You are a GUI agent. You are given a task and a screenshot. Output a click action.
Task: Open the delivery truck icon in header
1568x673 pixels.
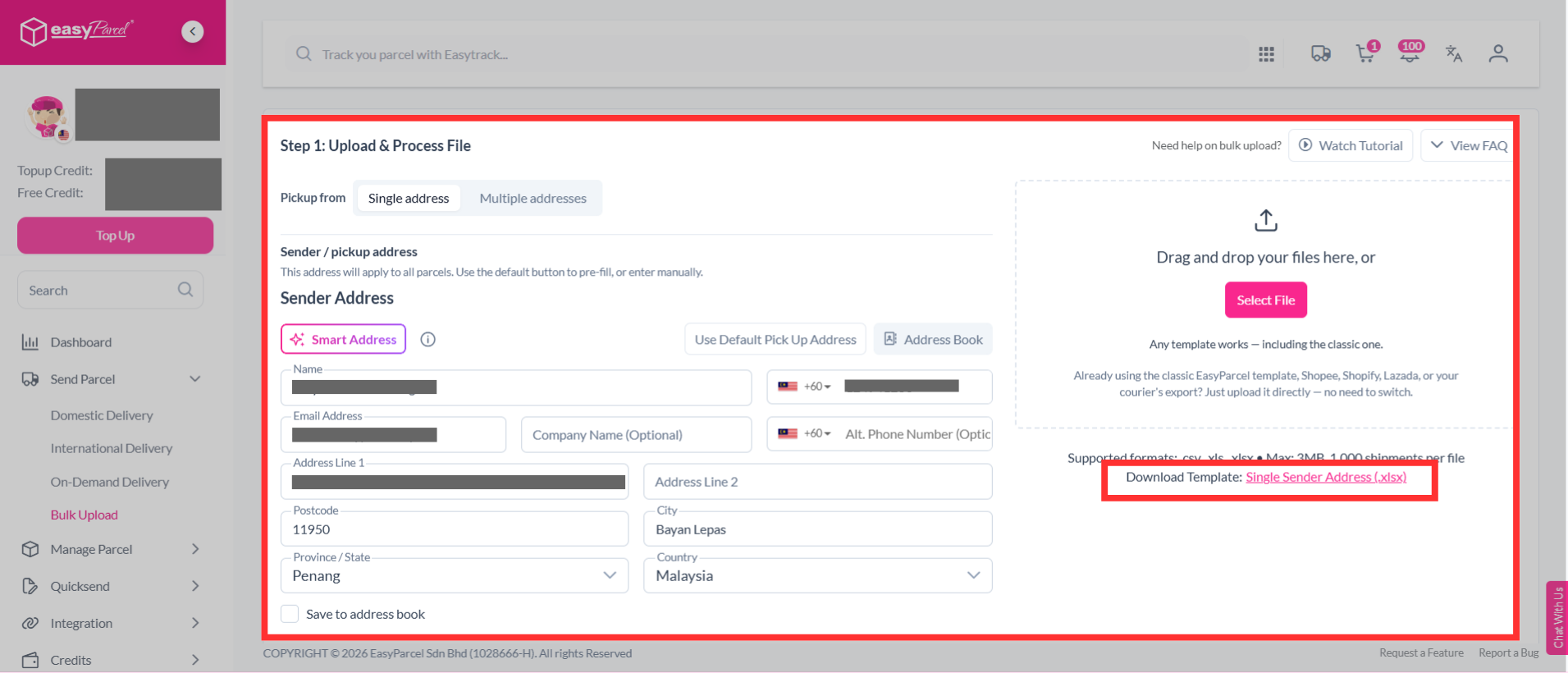(1320, 54)
